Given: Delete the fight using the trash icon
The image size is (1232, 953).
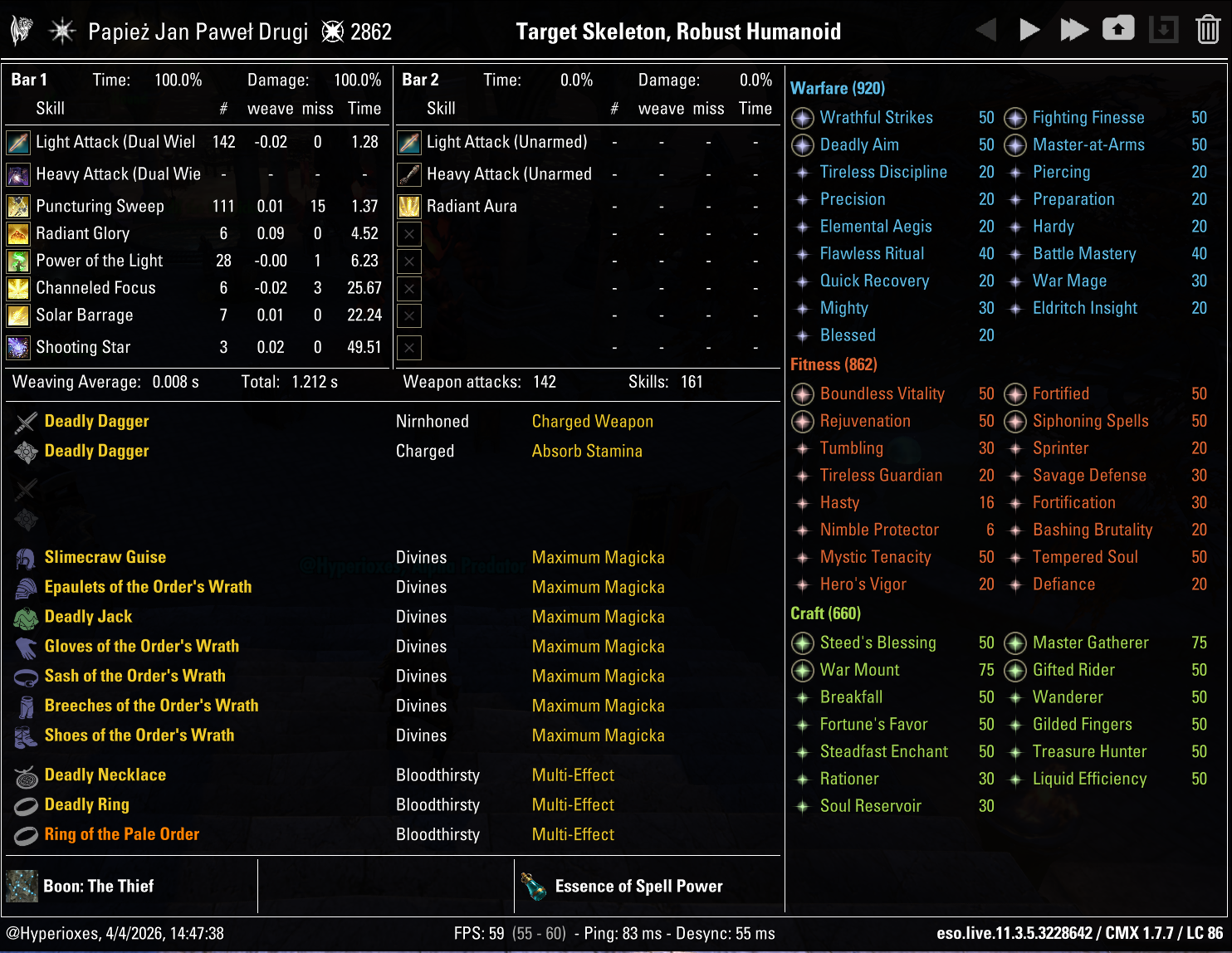Looking at the screenshot, I should 1208,29.
